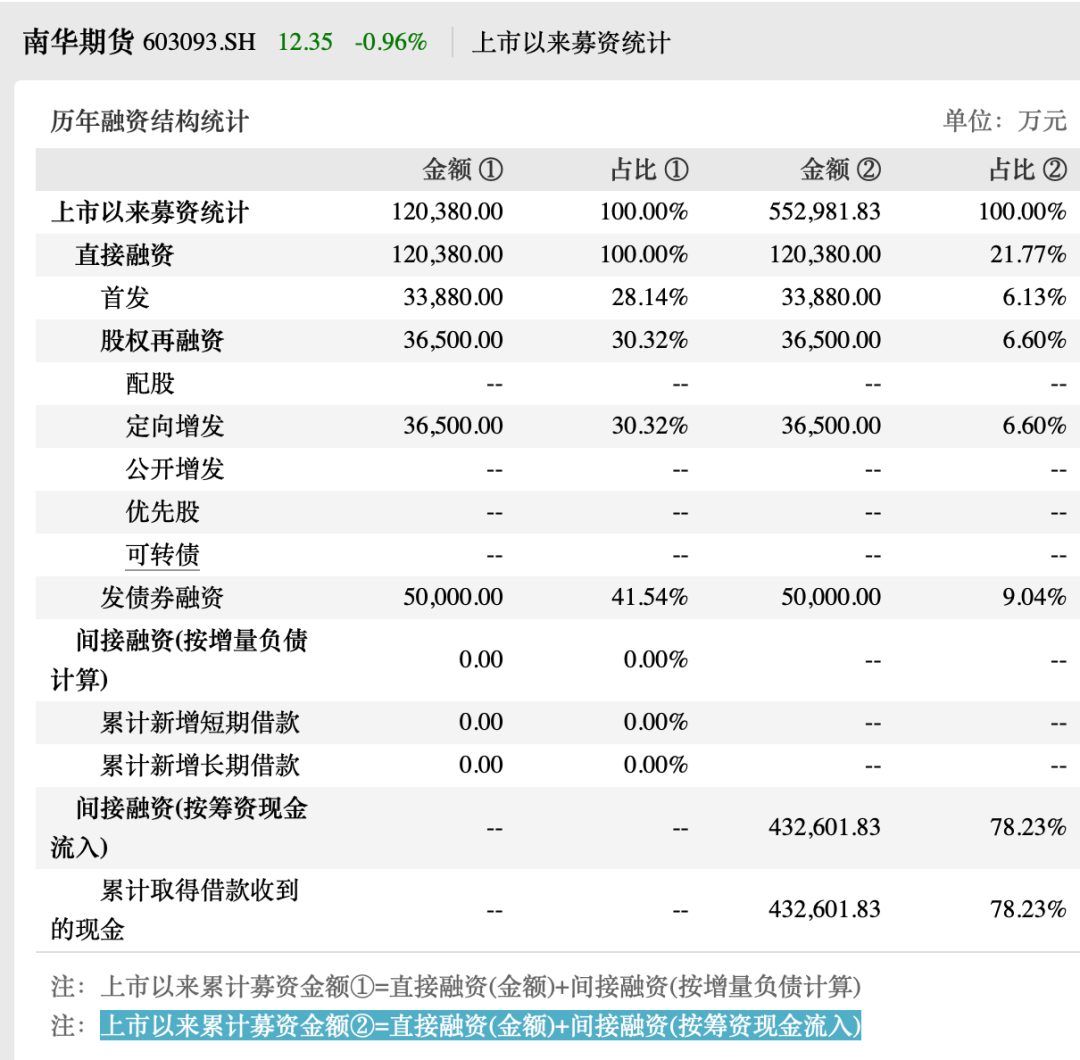This screenshot has width=1080, height=1060.
Task: Select the 股权再融资 row label
Action: (162, 340)
